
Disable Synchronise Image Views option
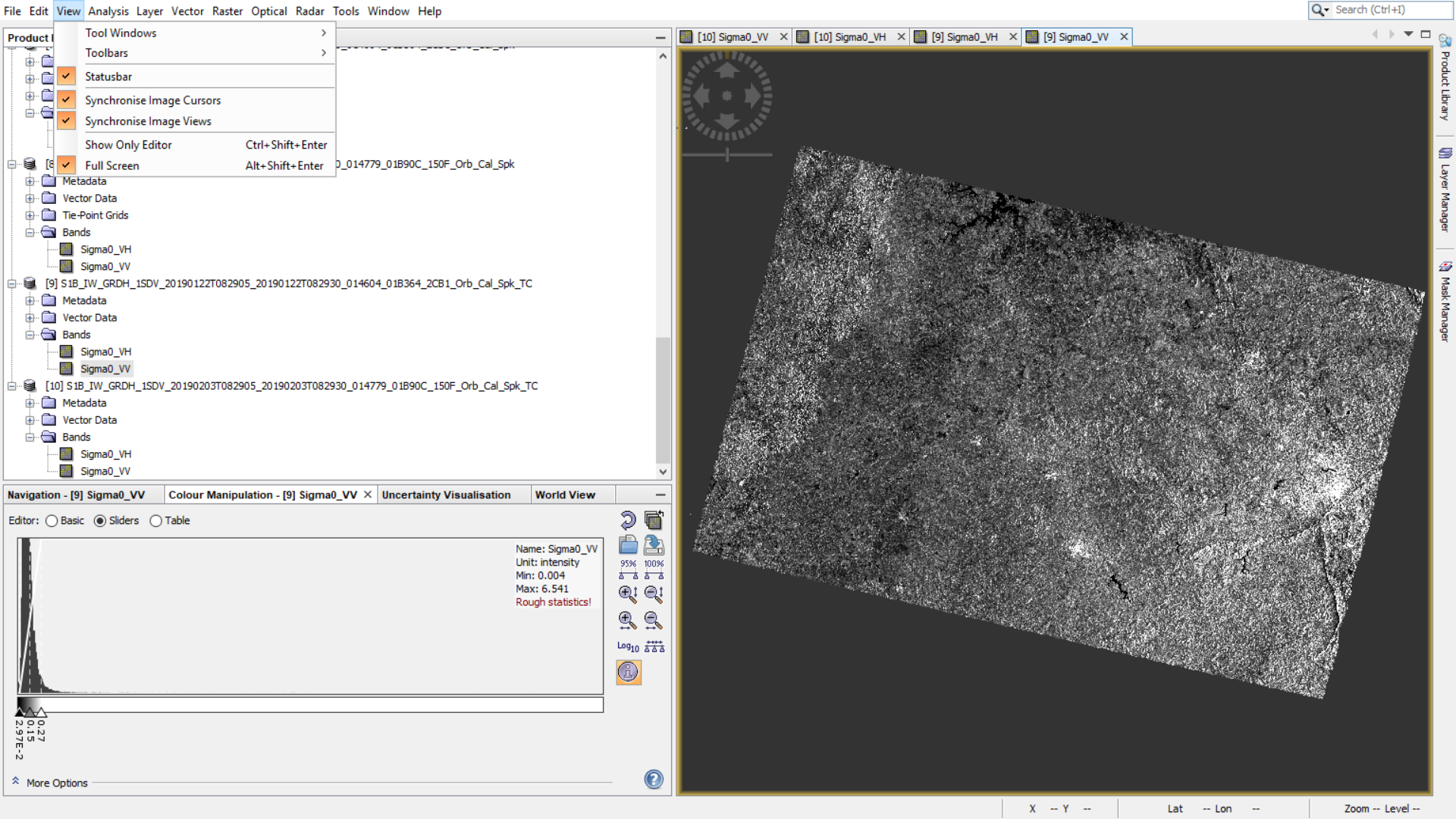(148, 121)
